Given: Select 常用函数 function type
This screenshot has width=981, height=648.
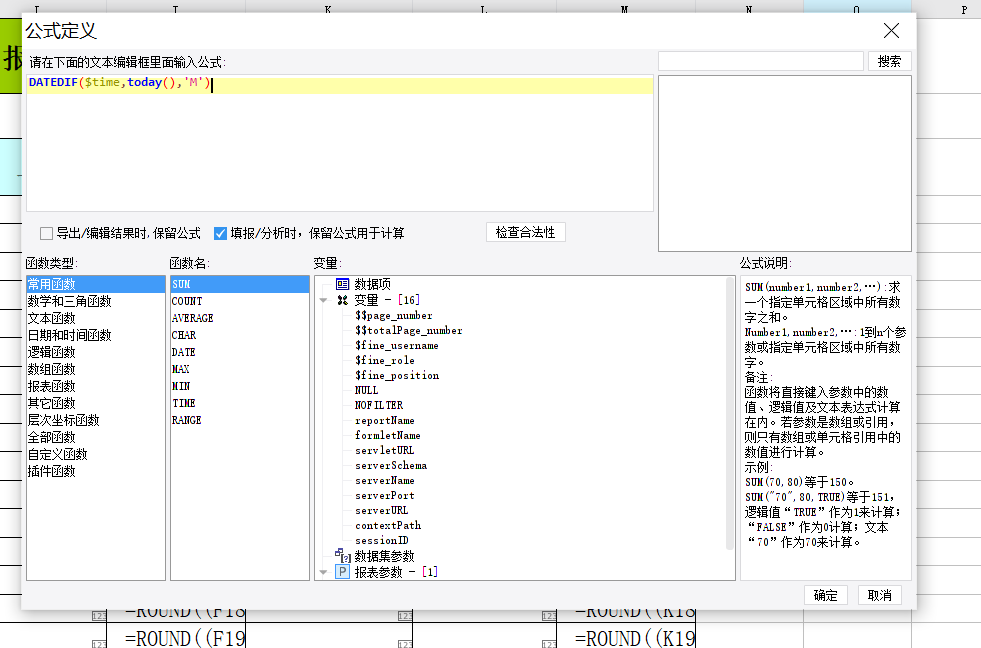Looking at the screenshot, I should click(96, 285).
